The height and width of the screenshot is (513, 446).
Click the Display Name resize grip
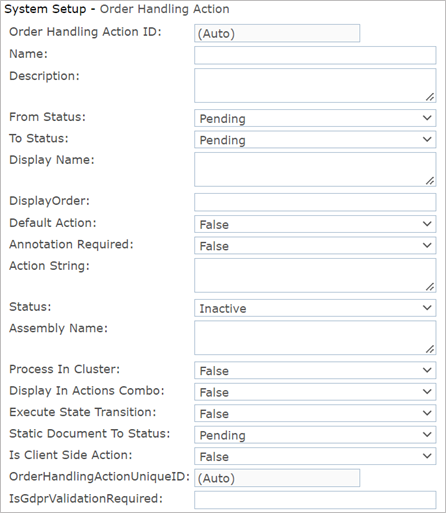click(x=430, y=181)
